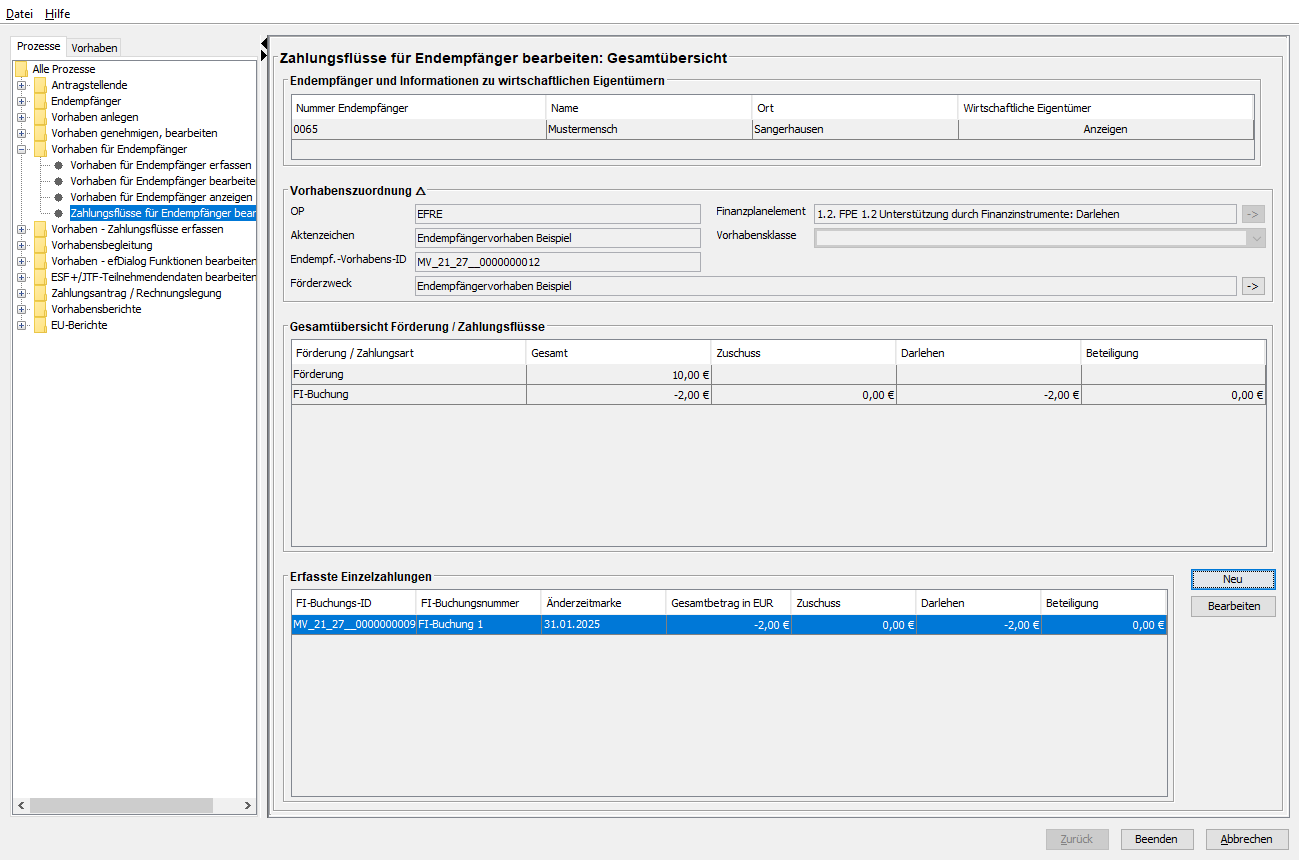Select the Vorhaben genehmigen, bearbeiten folder icon
The width and height of the screenshot is (1299, 860).
coord(40,133)
